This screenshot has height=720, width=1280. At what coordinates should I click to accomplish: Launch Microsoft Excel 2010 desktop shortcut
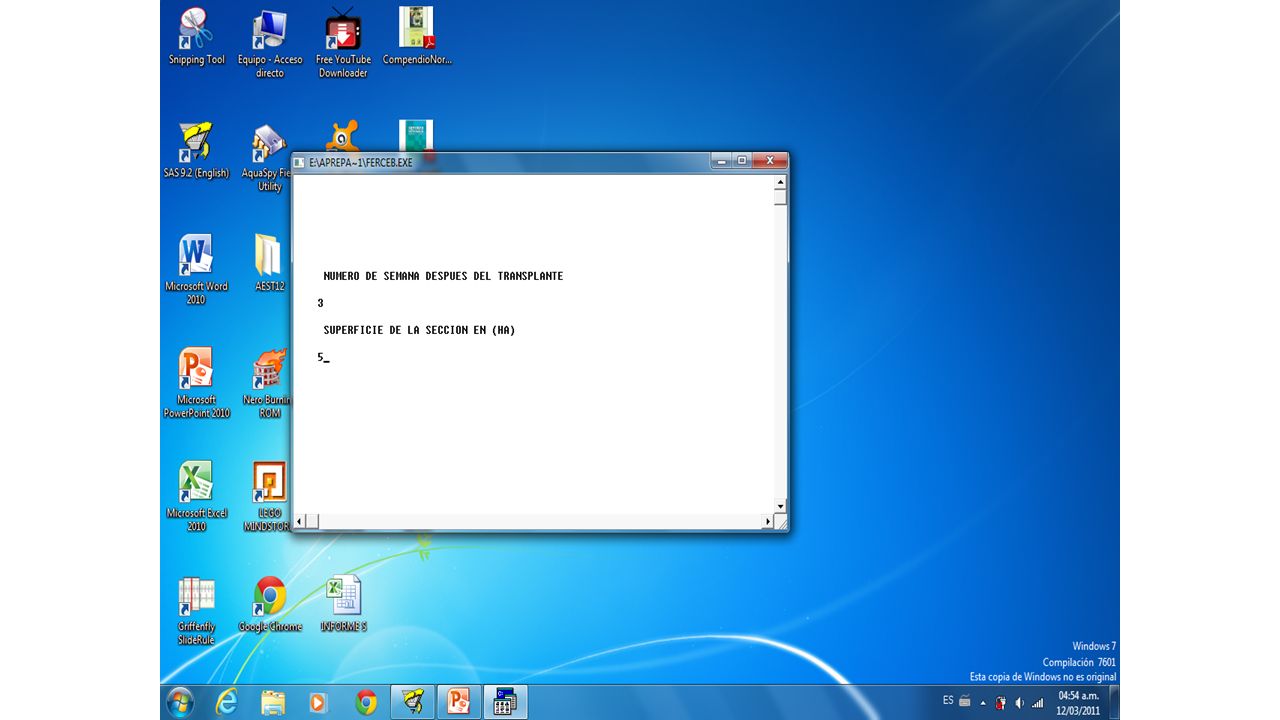click(196, 497)
